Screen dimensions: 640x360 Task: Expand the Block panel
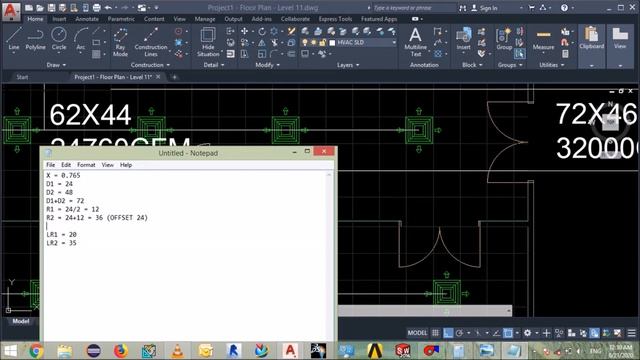click(x=472, y=65)
